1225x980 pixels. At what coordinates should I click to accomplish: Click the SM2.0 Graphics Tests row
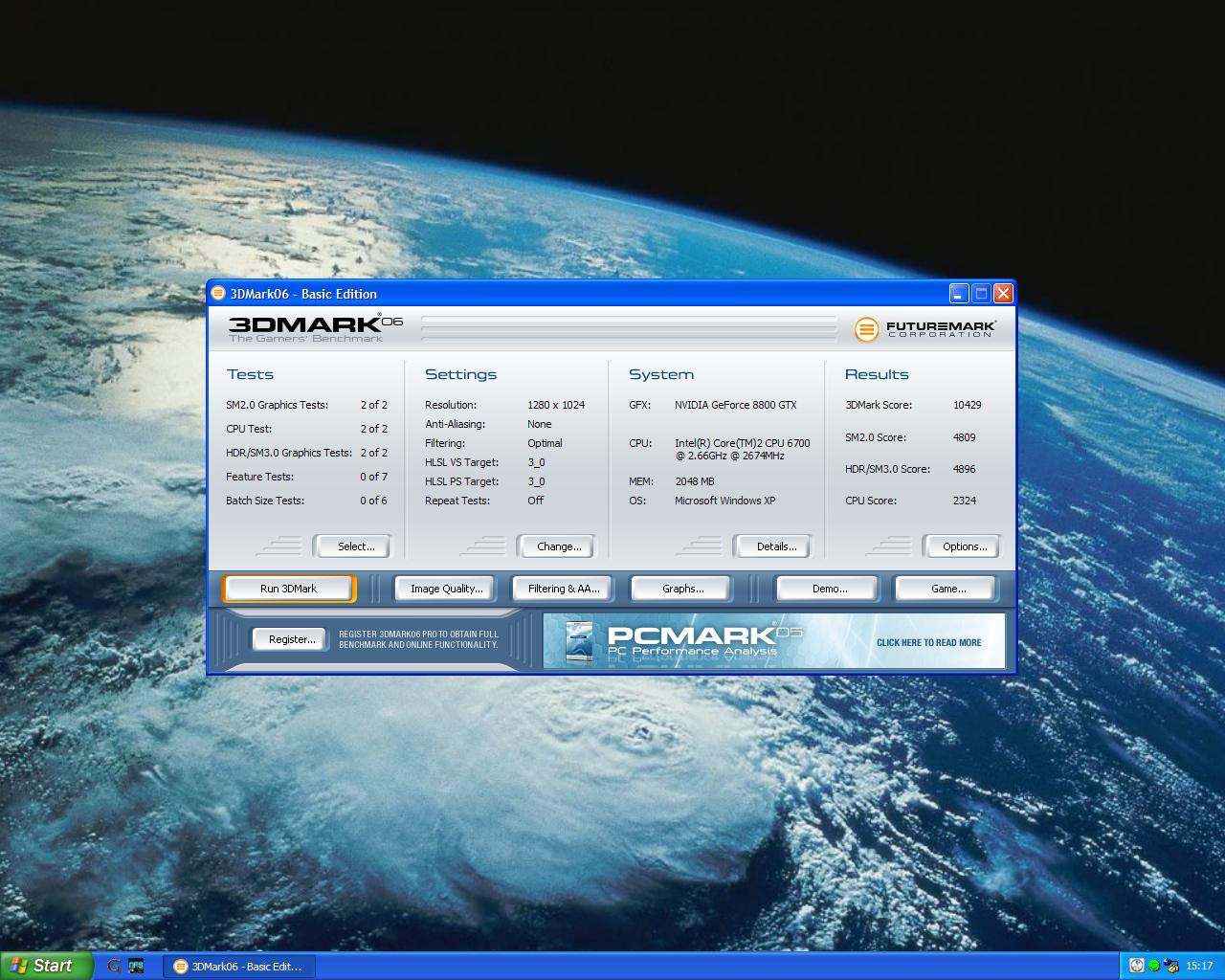click(x=306, y=405)
